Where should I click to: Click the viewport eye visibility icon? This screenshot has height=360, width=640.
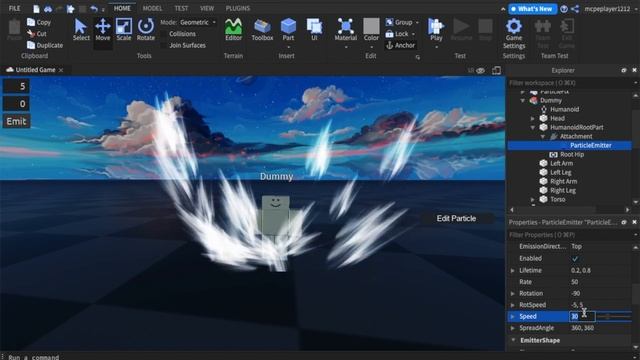[x=480, y=71]
